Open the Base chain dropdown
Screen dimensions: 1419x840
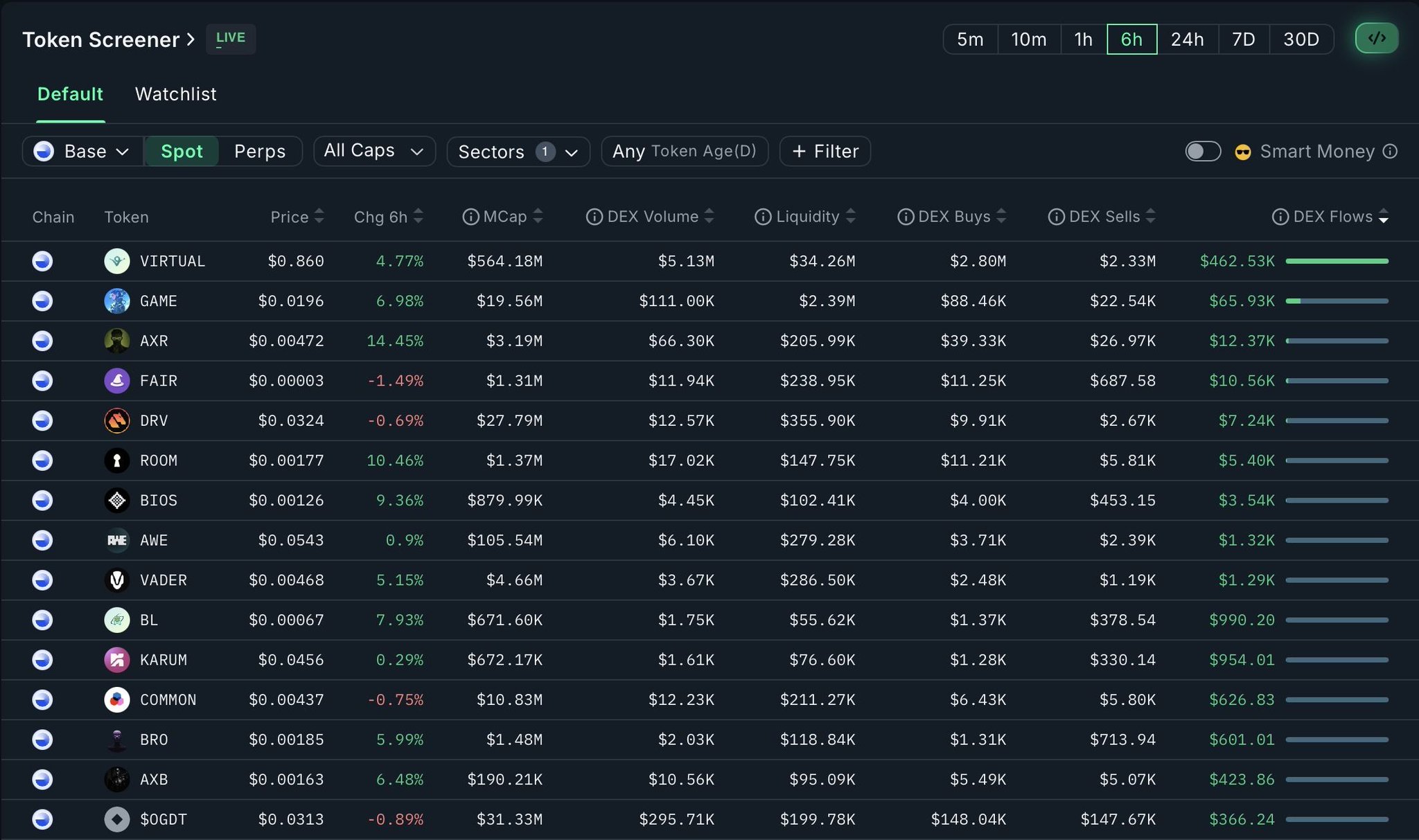point(82,152)
